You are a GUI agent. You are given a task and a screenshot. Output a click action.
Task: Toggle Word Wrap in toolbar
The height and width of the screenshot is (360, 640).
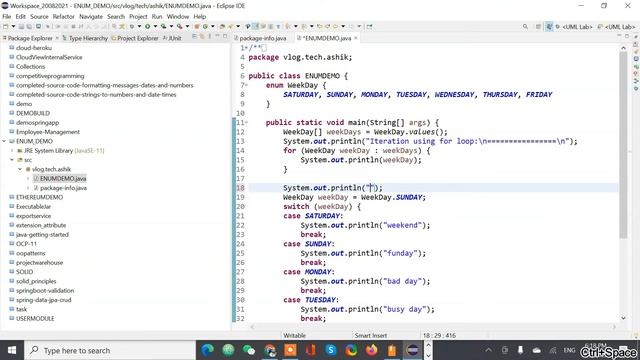coord(262,27)
